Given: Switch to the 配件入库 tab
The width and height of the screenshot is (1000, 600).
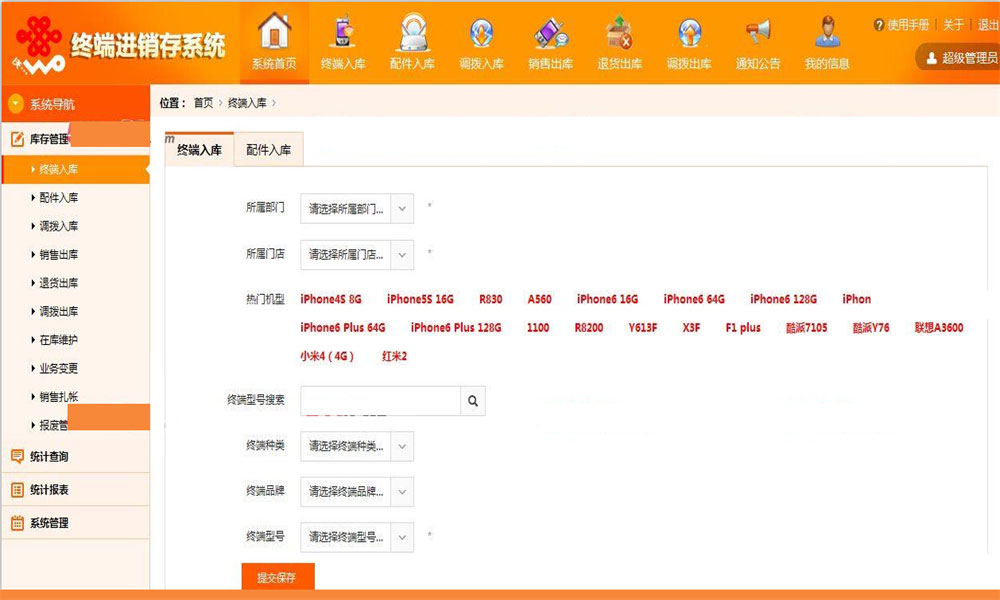Looking at the screenshot, I should pos(268,150).
